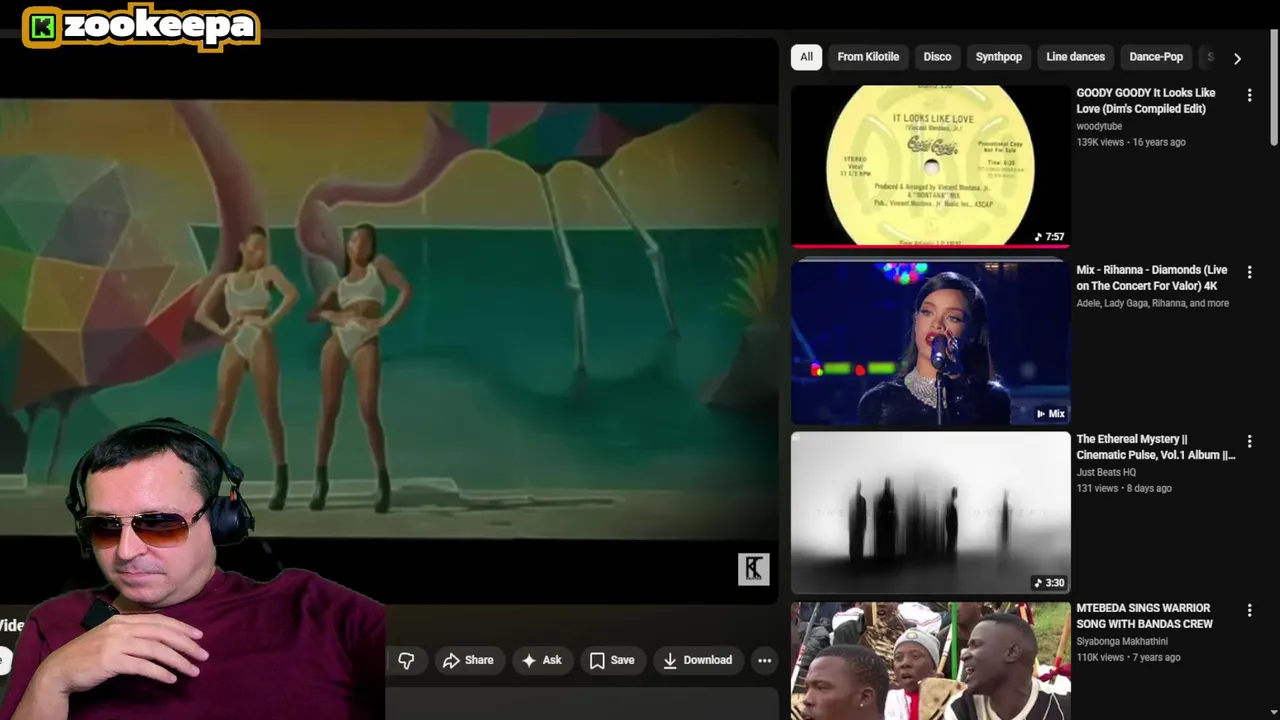Screen dimensions: 1280x720
Task: Click The Ethereal Mystery video title
Action: point(1156,447)
